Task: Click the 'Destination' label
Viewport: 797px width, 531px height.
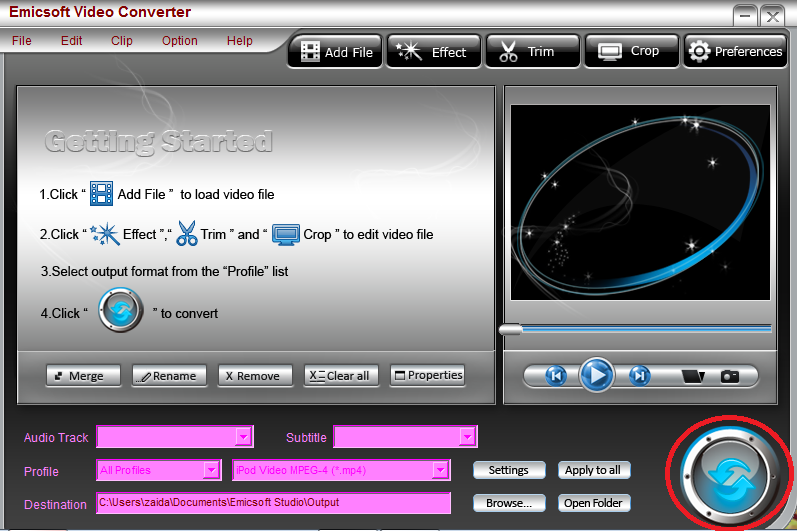Action: [55, 505]
